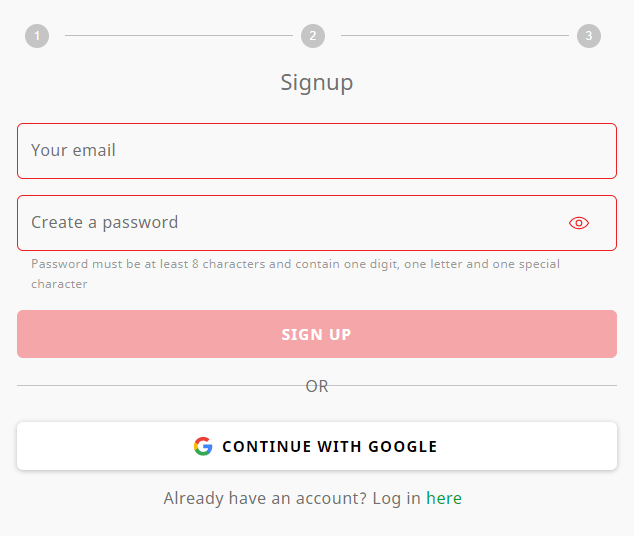Select step 1 circle in progress indicator
Screen dimensions: 634x536
point(37,36)
